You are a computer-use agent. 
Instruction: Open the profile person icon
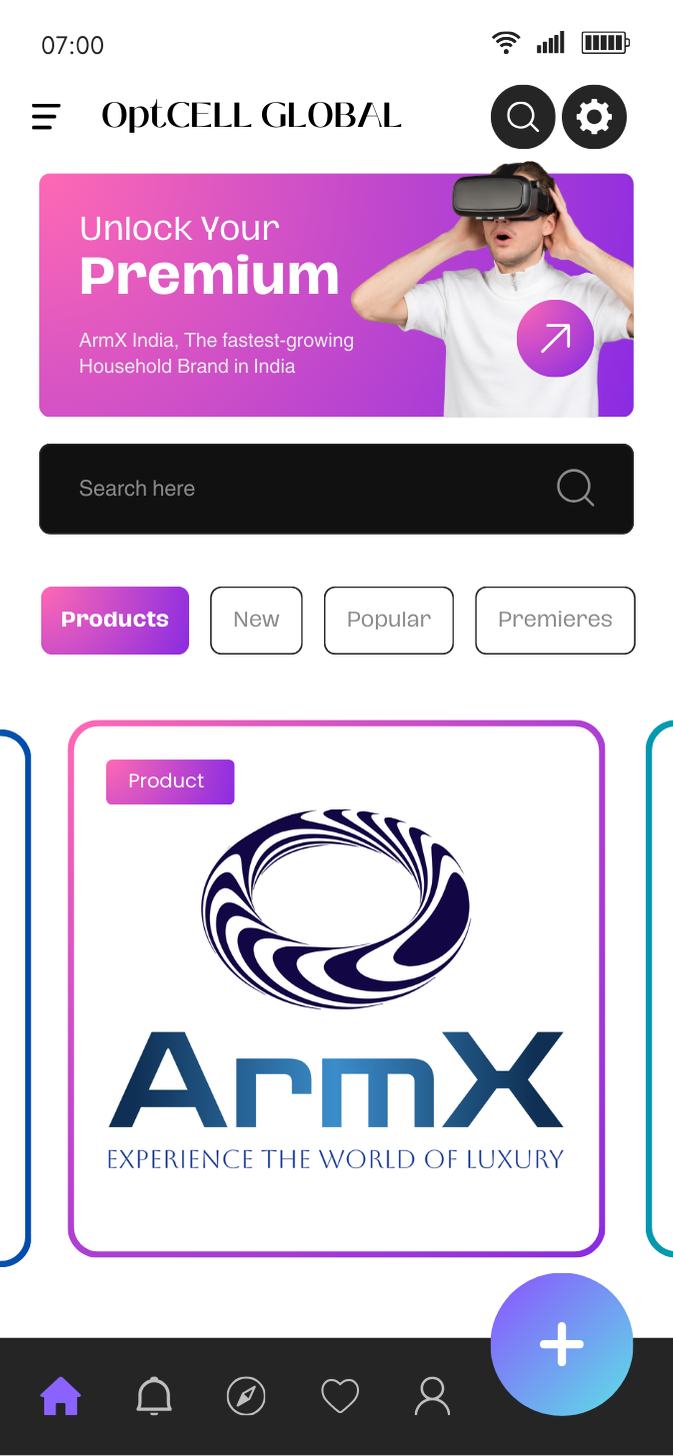432,1395
